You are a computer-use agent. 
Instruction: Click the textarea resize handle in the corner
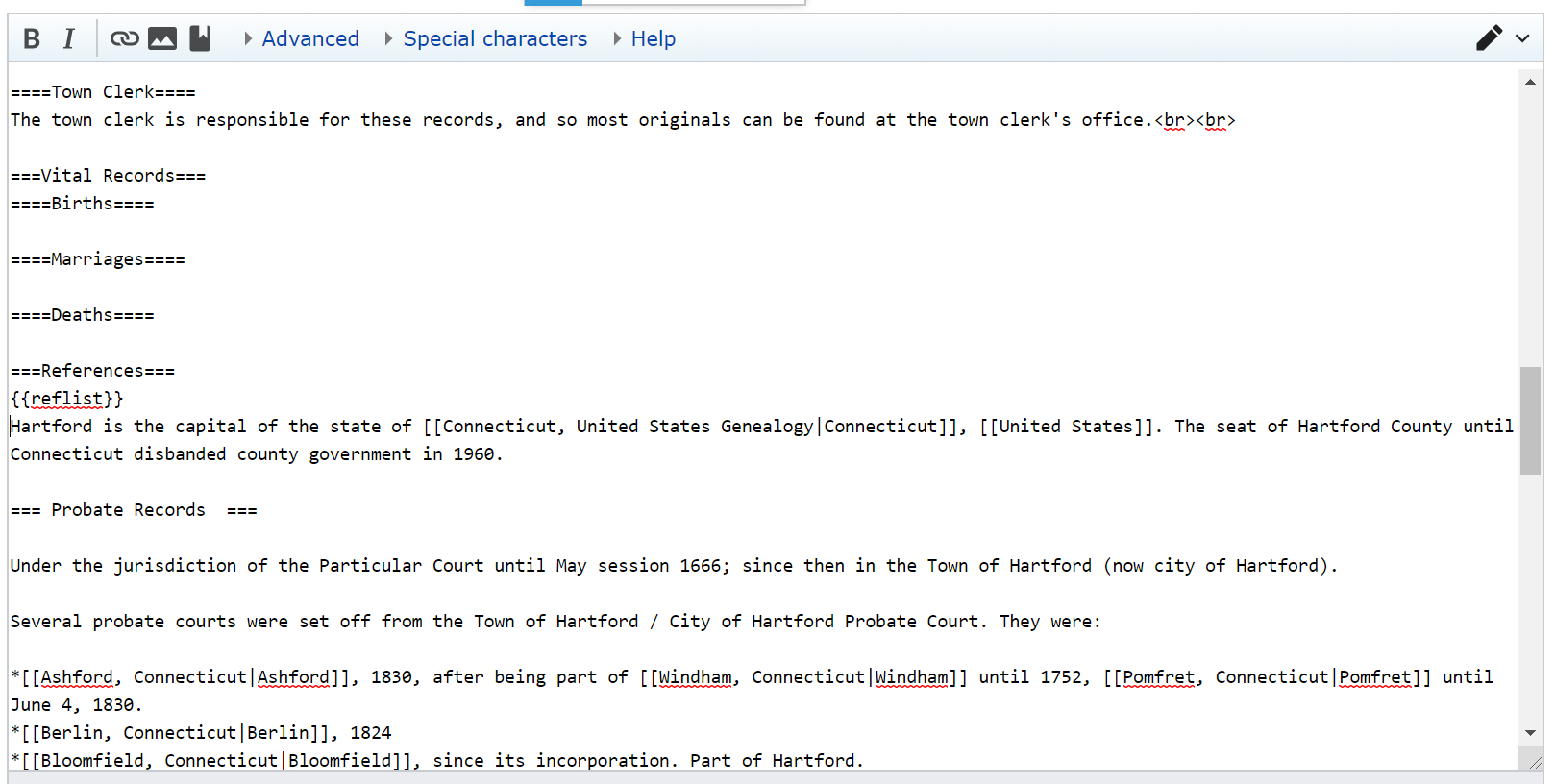click(x=1534, y=763)
